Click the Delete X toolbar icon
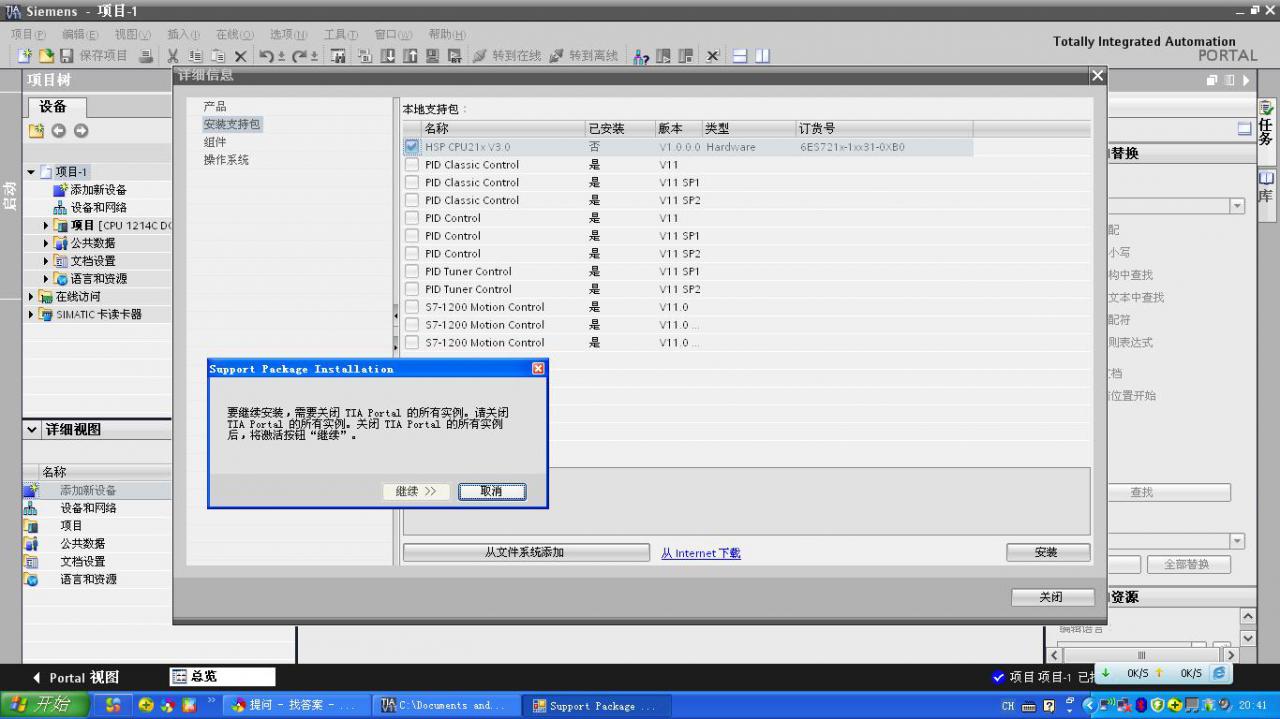The width and height of the screenshot is (1280, 719). pos(240,56)
